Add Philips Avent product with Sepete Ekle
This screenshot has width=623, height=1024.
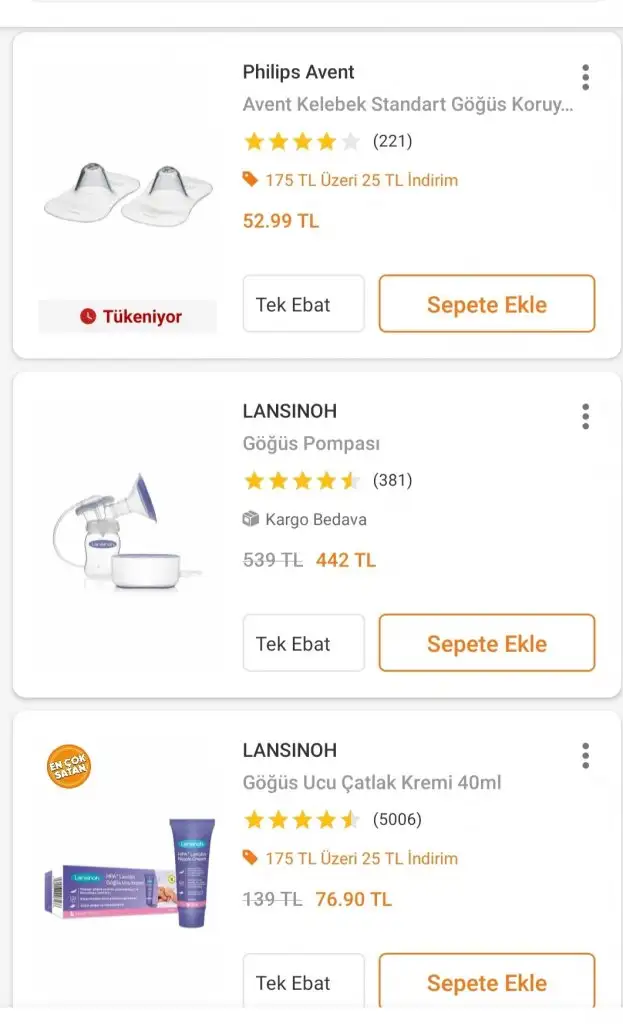click(x=486, y=304)
